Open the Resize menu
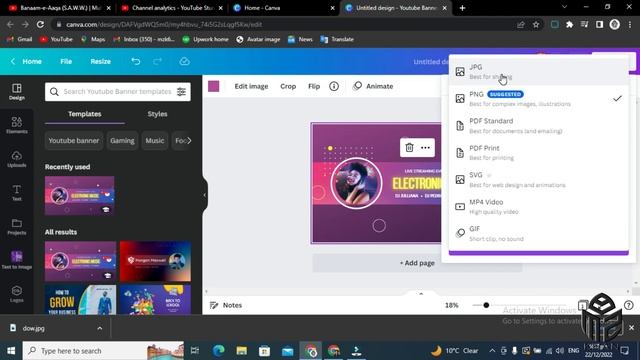The width and height of the screenshot is (640, 360). pos(100,61)
